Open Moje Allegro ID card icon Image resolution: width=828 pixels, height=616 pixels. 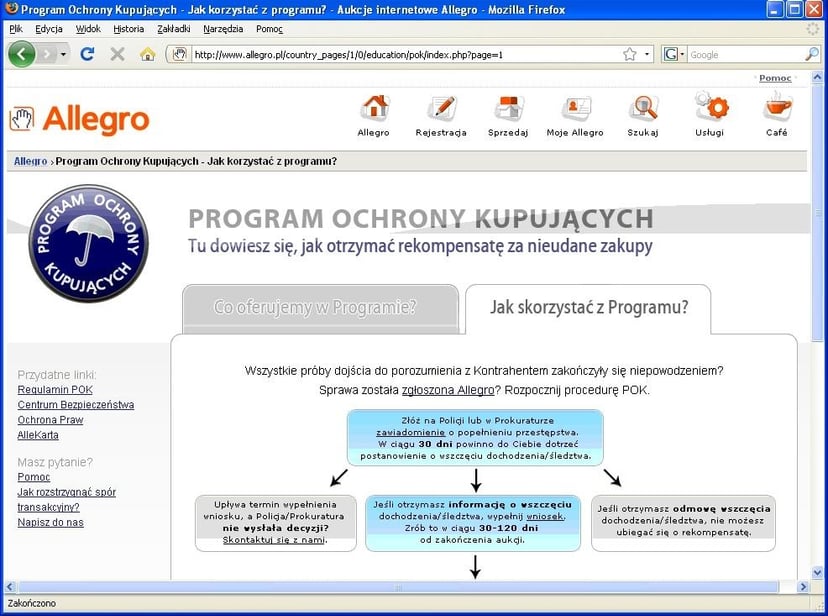575,108
